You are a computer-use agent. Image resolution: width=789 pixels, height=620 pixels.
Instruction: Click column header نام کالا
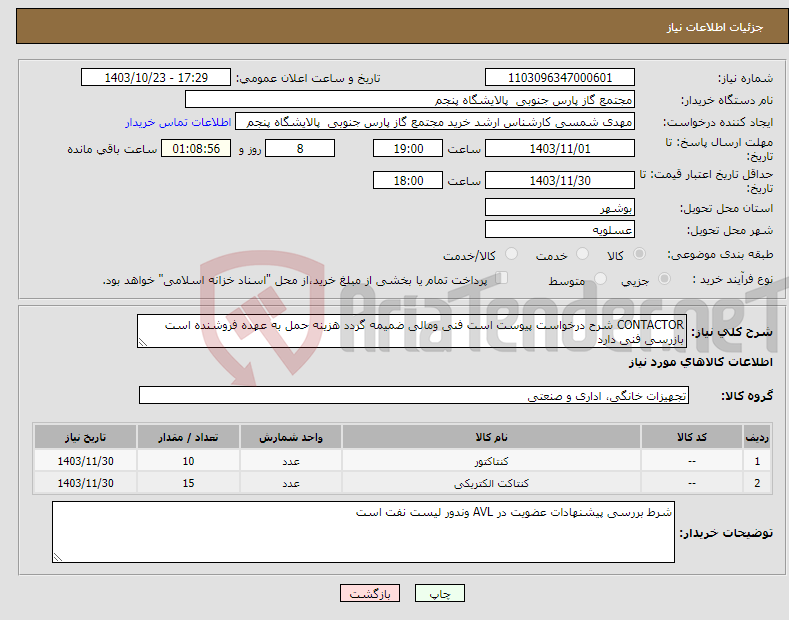click(491, 437)
